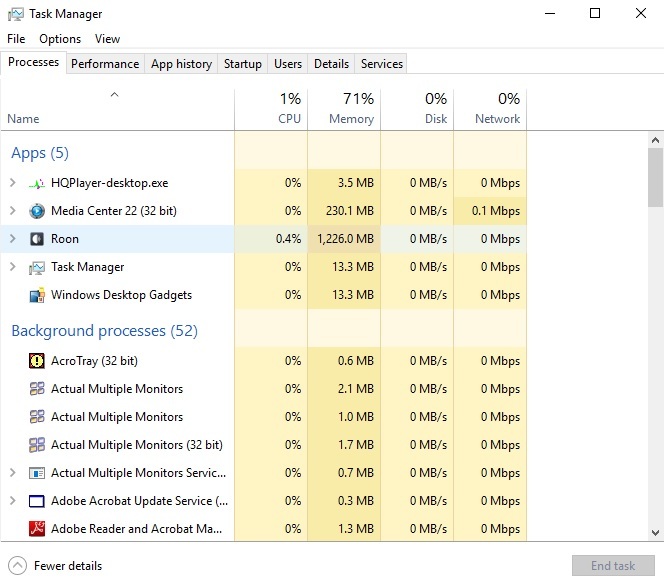Expand the Roon process group
This screenshot has width=664, height=586.
click(x=13, y=239)
